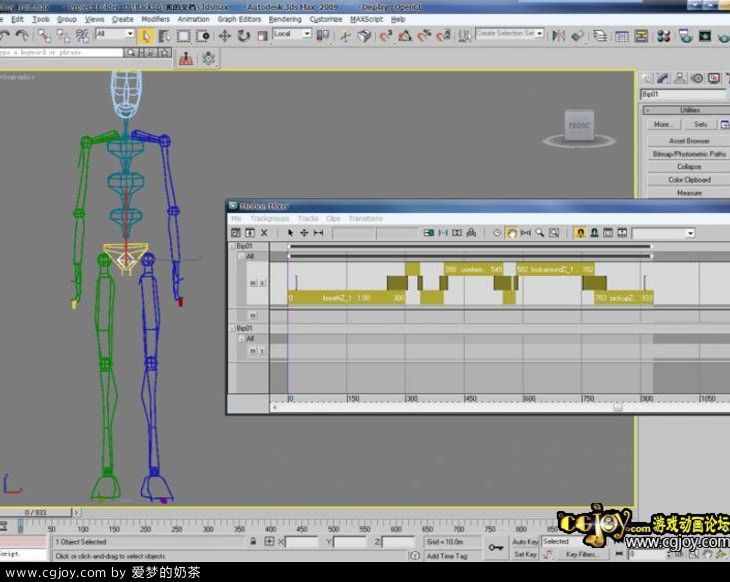Click the Unlink Selection icon
The image size is (730, 582).
(63, 35)
